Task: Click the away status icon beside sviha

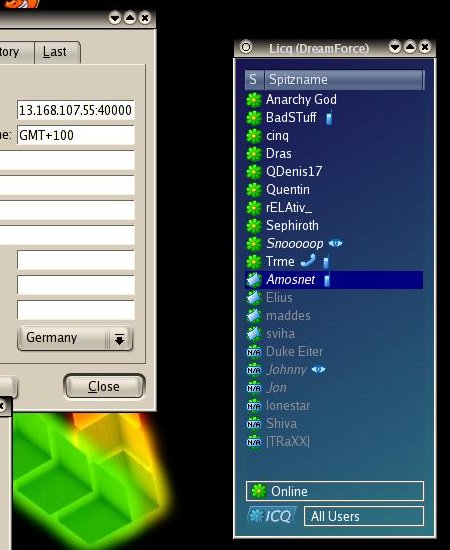Action: [x=254, y=334]
